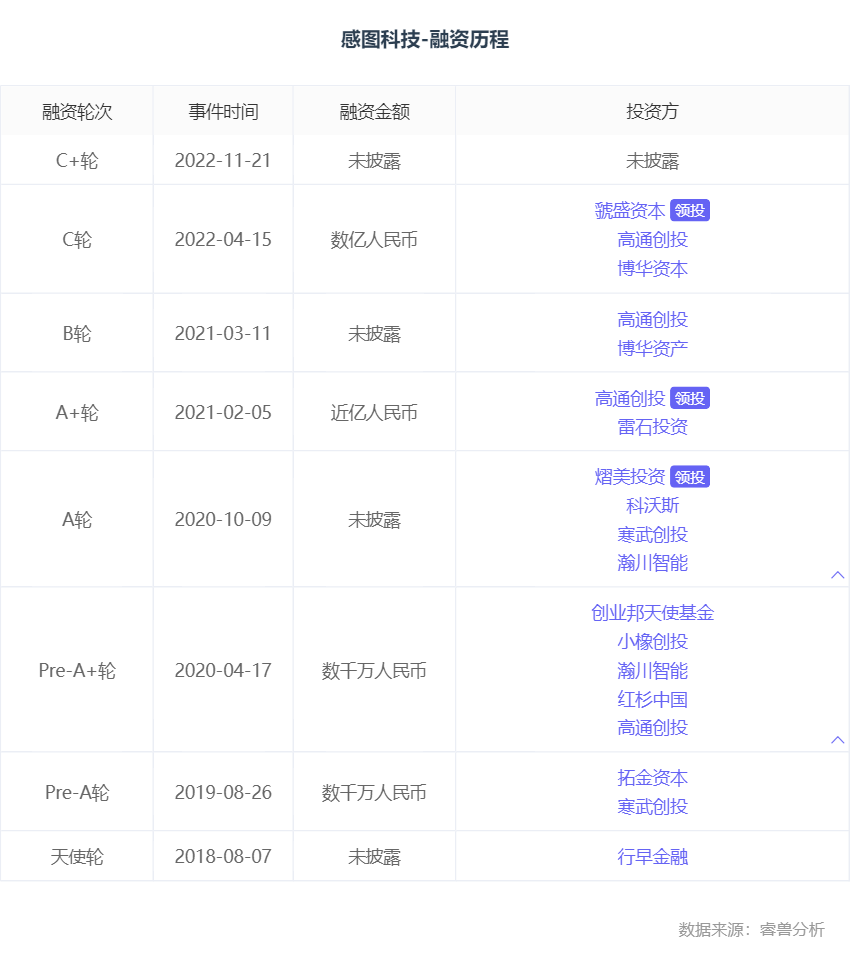Screen dimensions: 850x972
Task: Open 博华资产 investor link
Action: tap(652, 348)
